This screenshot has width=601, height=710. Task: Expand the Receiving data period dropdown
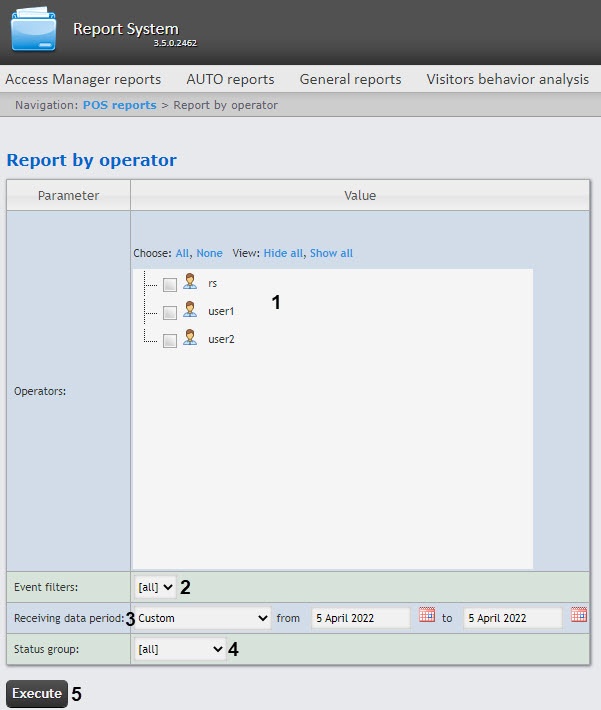(x=203, y=618)
